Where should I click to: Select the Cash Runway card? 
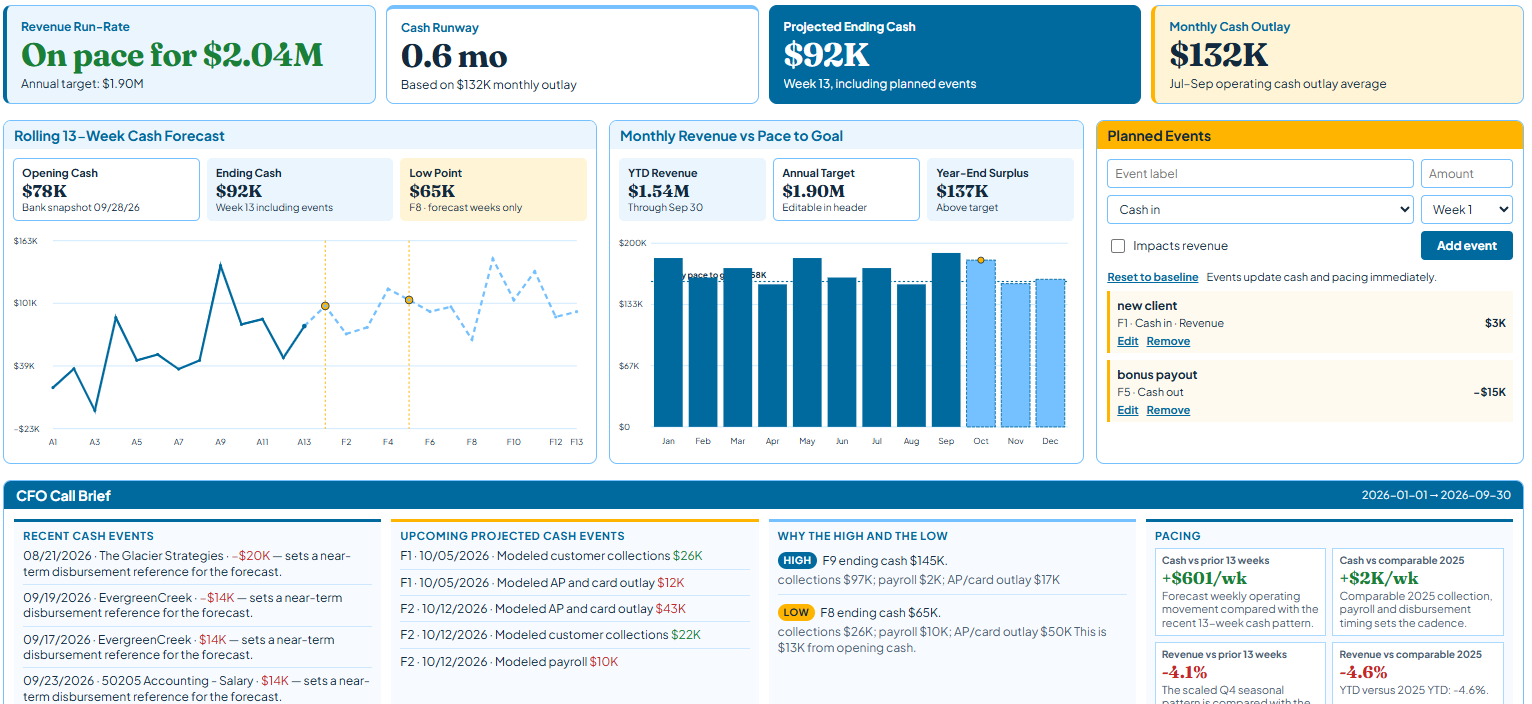(572, 54)
